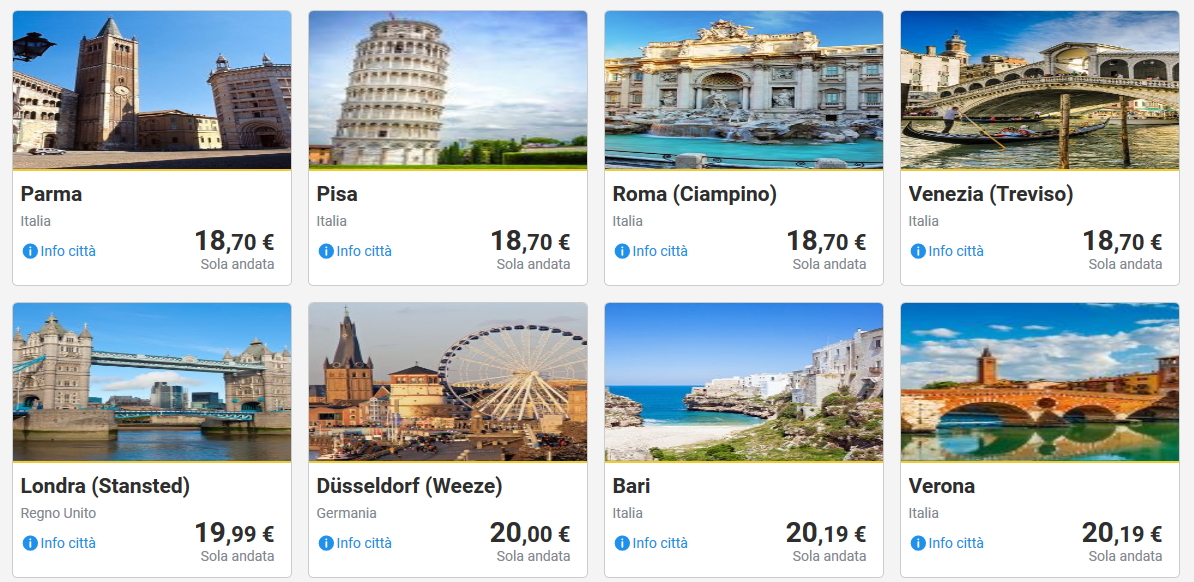Click info icon for Roma (Ciampino)

(x=622, y=251)
